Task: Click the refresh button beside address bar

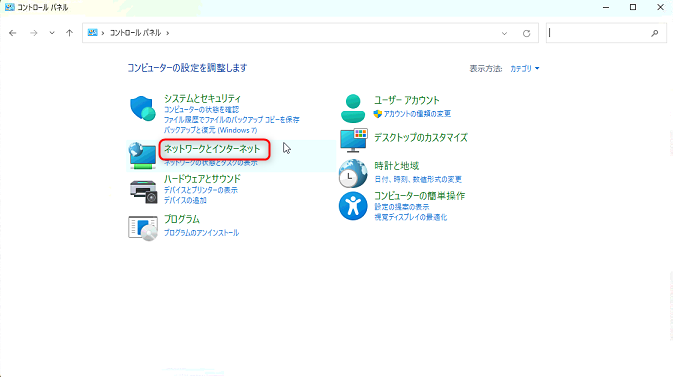Action: click(527, 33)
